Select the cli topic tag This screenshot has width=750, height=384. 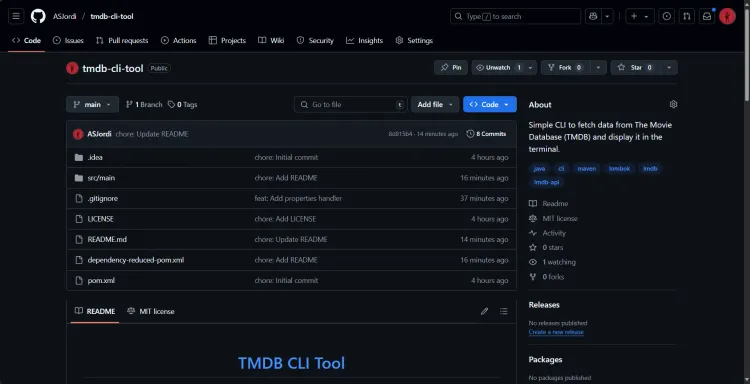click(x=562, y=169)
